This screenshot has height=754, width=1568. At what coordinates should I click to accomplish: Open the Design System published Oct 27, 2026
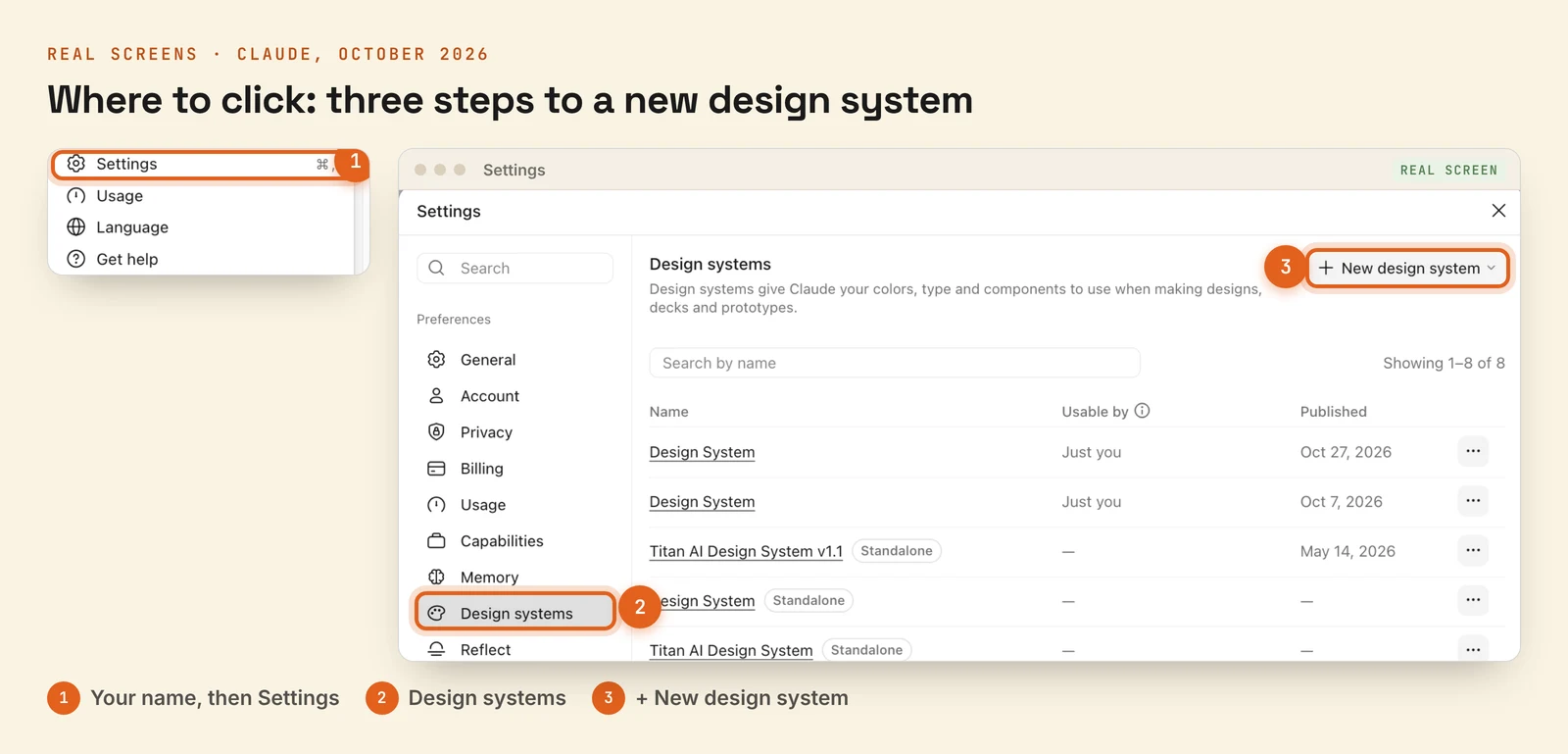[702, 452]
